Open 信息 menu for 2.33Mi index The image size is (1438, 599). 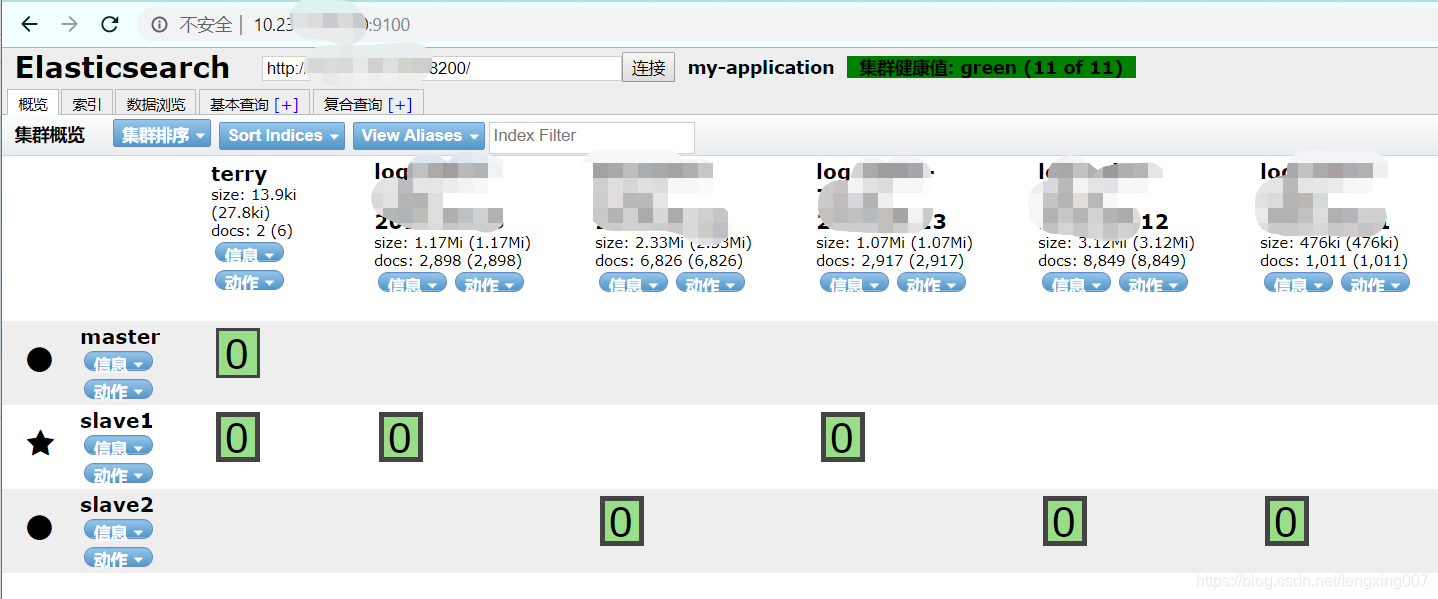pyautogui.click(x=633, y=284)
